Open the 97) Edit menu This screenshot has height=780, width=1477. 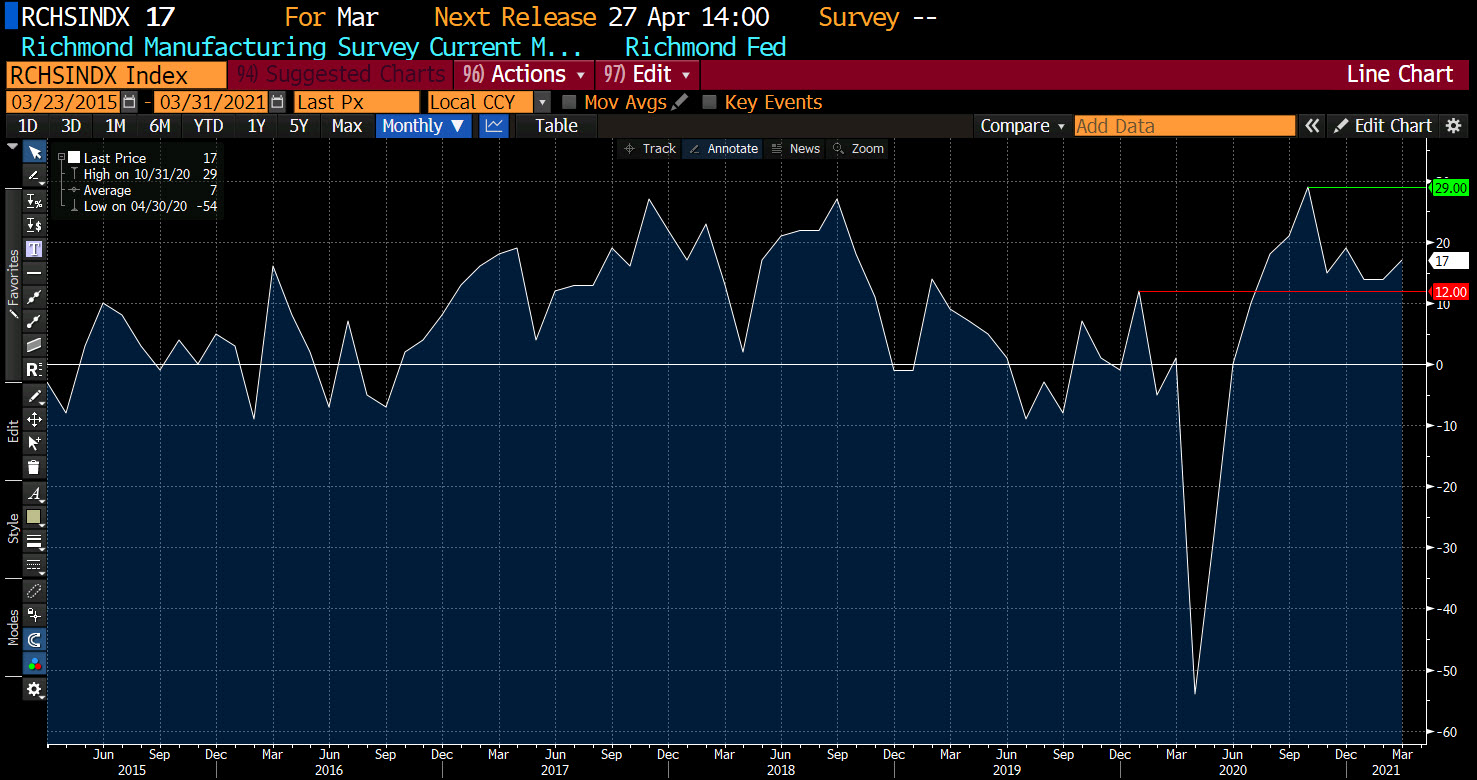pyautogui.click(x=647, y=75)
